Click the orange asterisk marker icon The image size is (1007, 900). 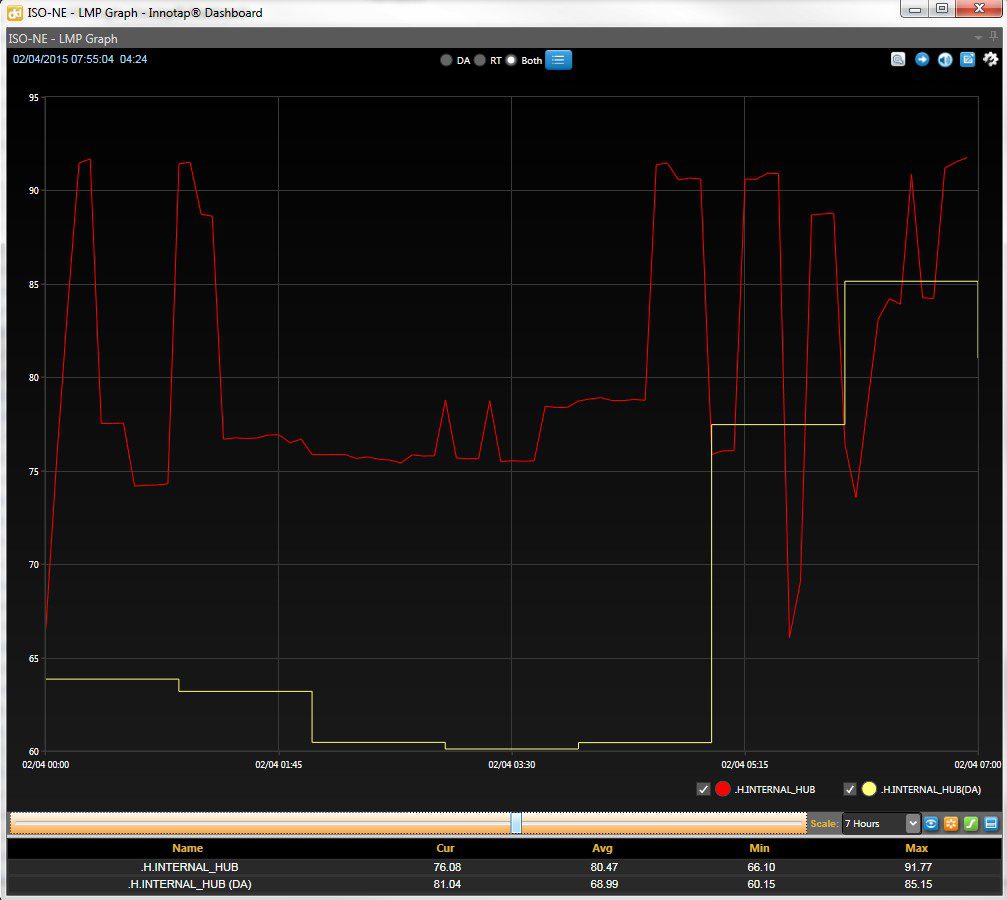[950, 823]
